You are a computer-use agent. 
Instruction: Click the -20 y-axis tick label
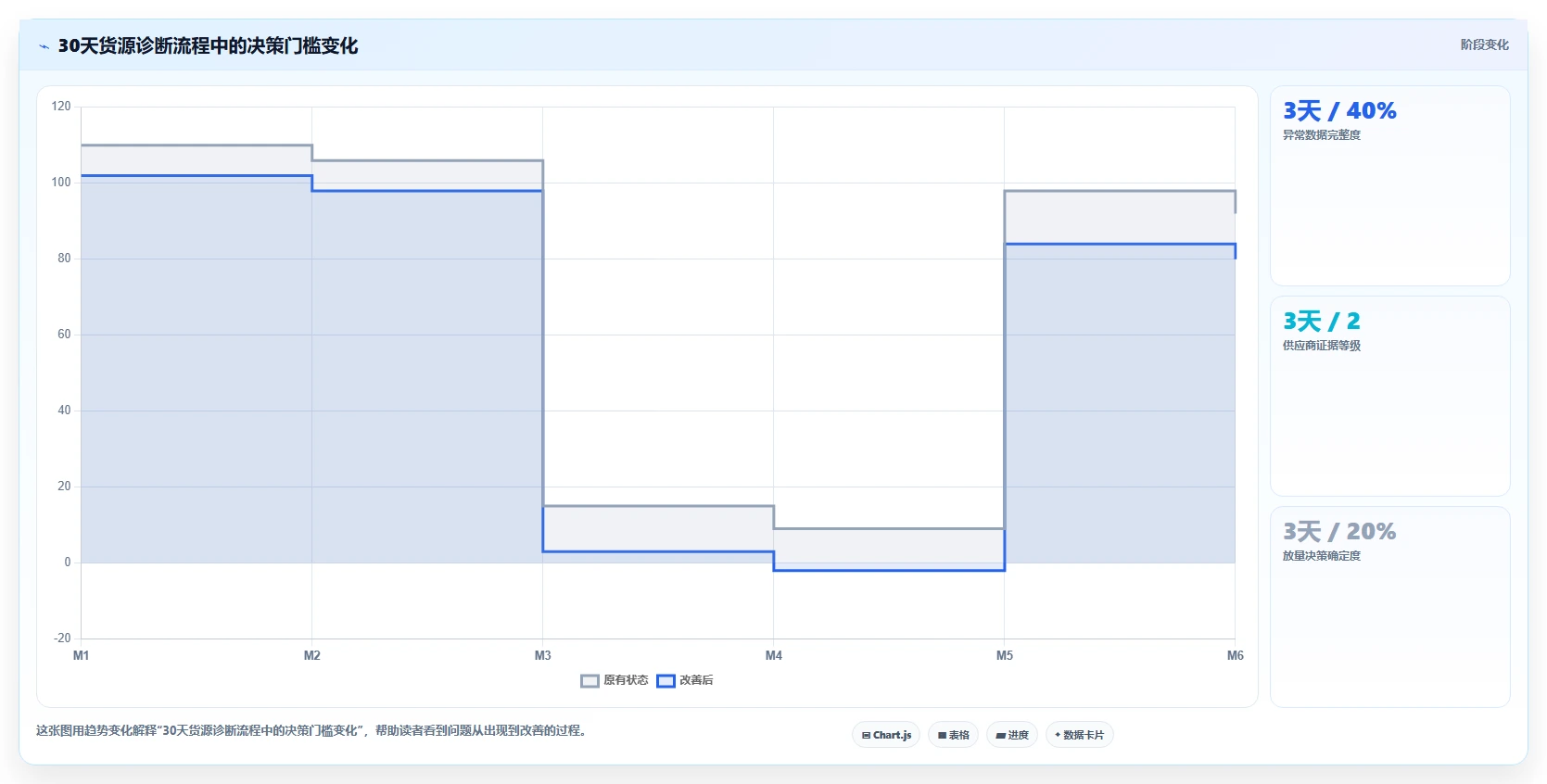(x=62, y=639)
